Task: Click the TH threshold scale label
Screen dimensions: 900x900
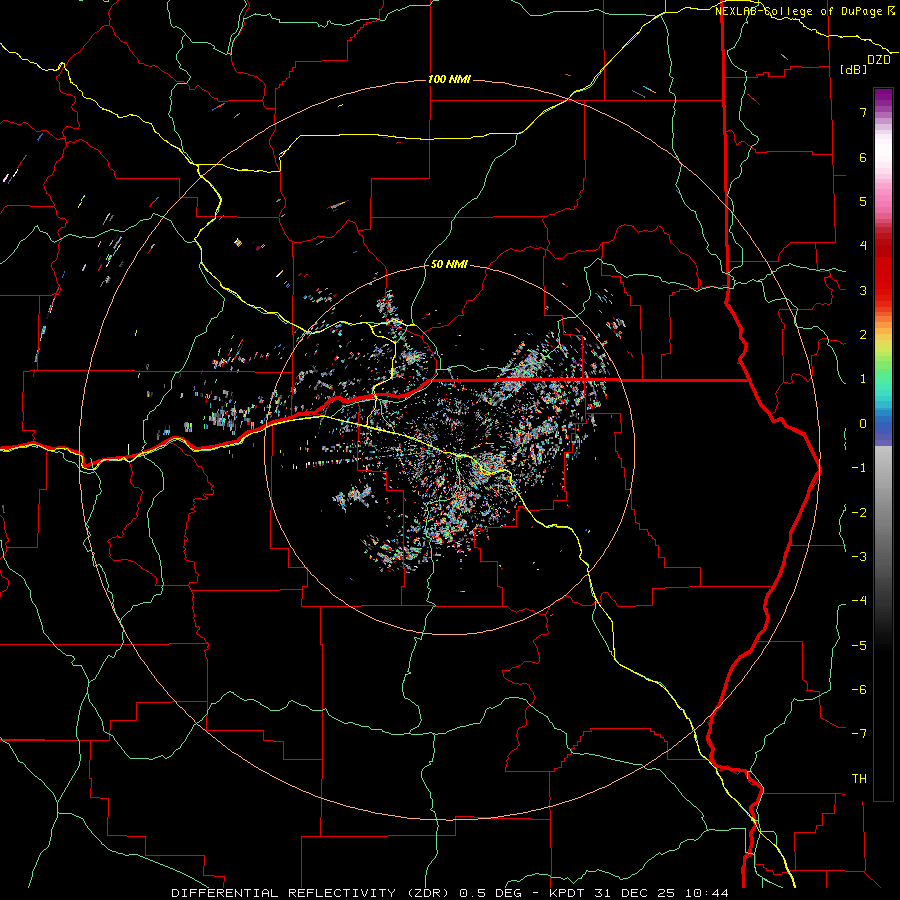Action: coord(859,779)
